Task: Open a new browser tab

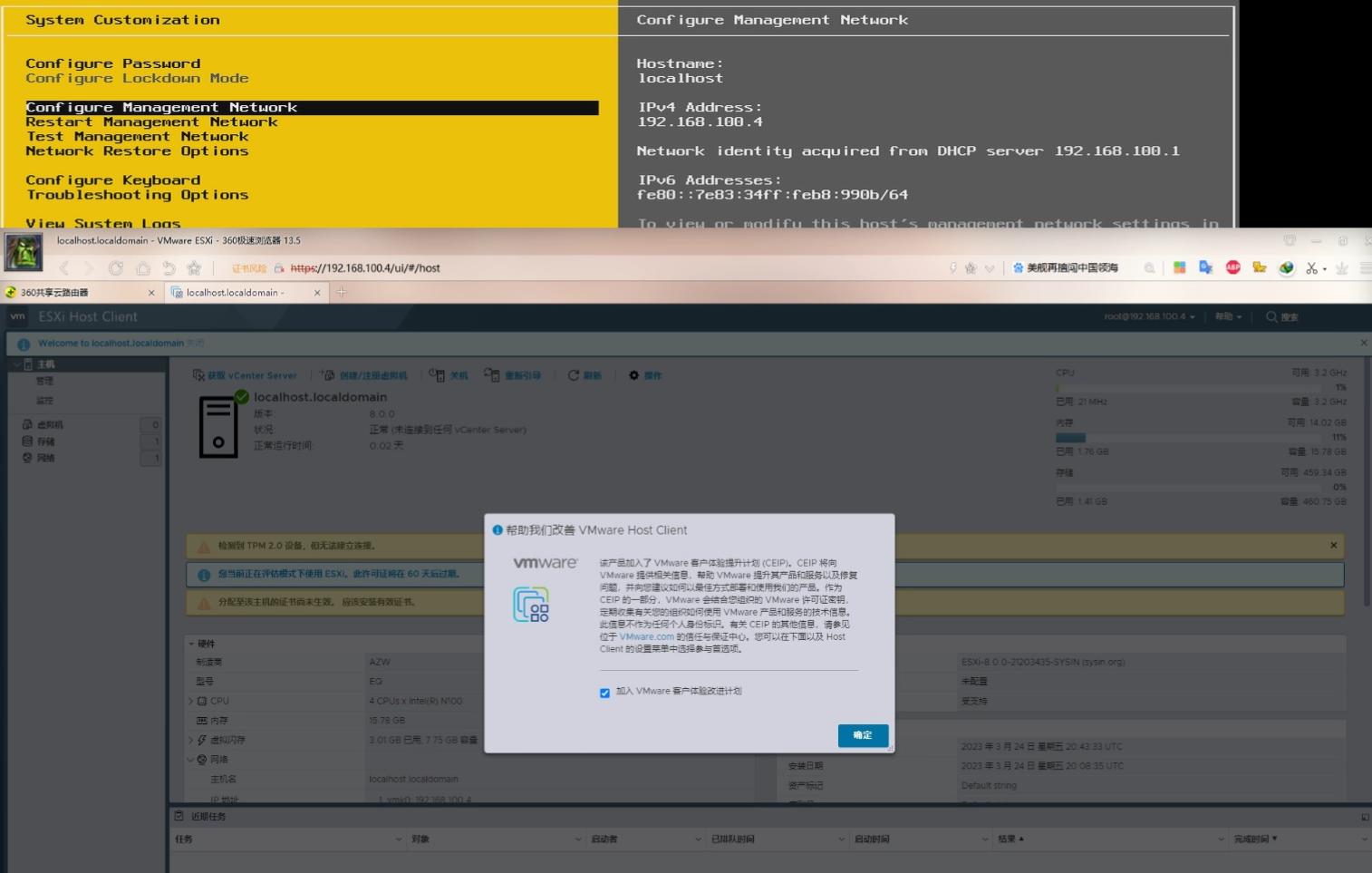Action: (x=342, y=292)
